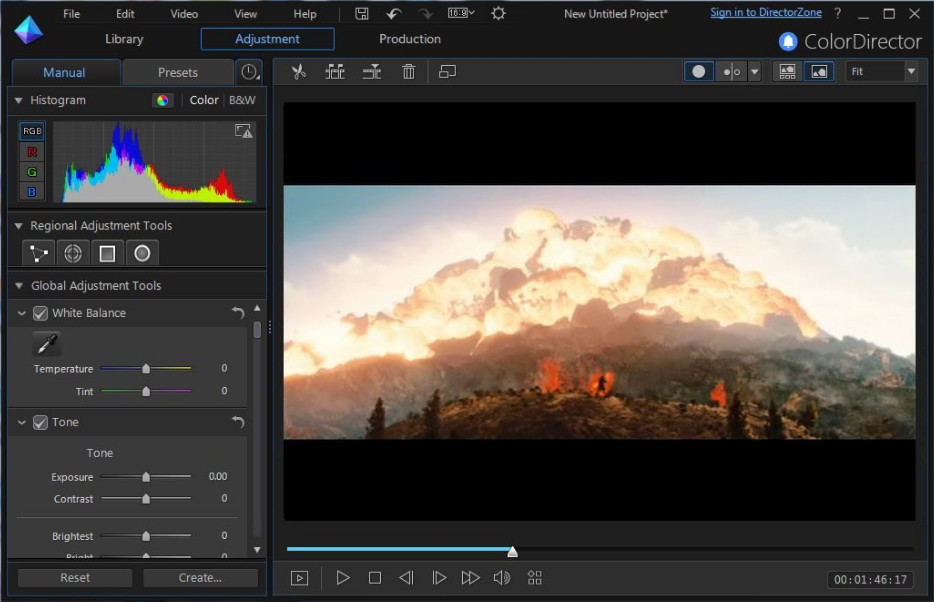Open the View menu
The image size is (934, 602).
click(245, 14)
